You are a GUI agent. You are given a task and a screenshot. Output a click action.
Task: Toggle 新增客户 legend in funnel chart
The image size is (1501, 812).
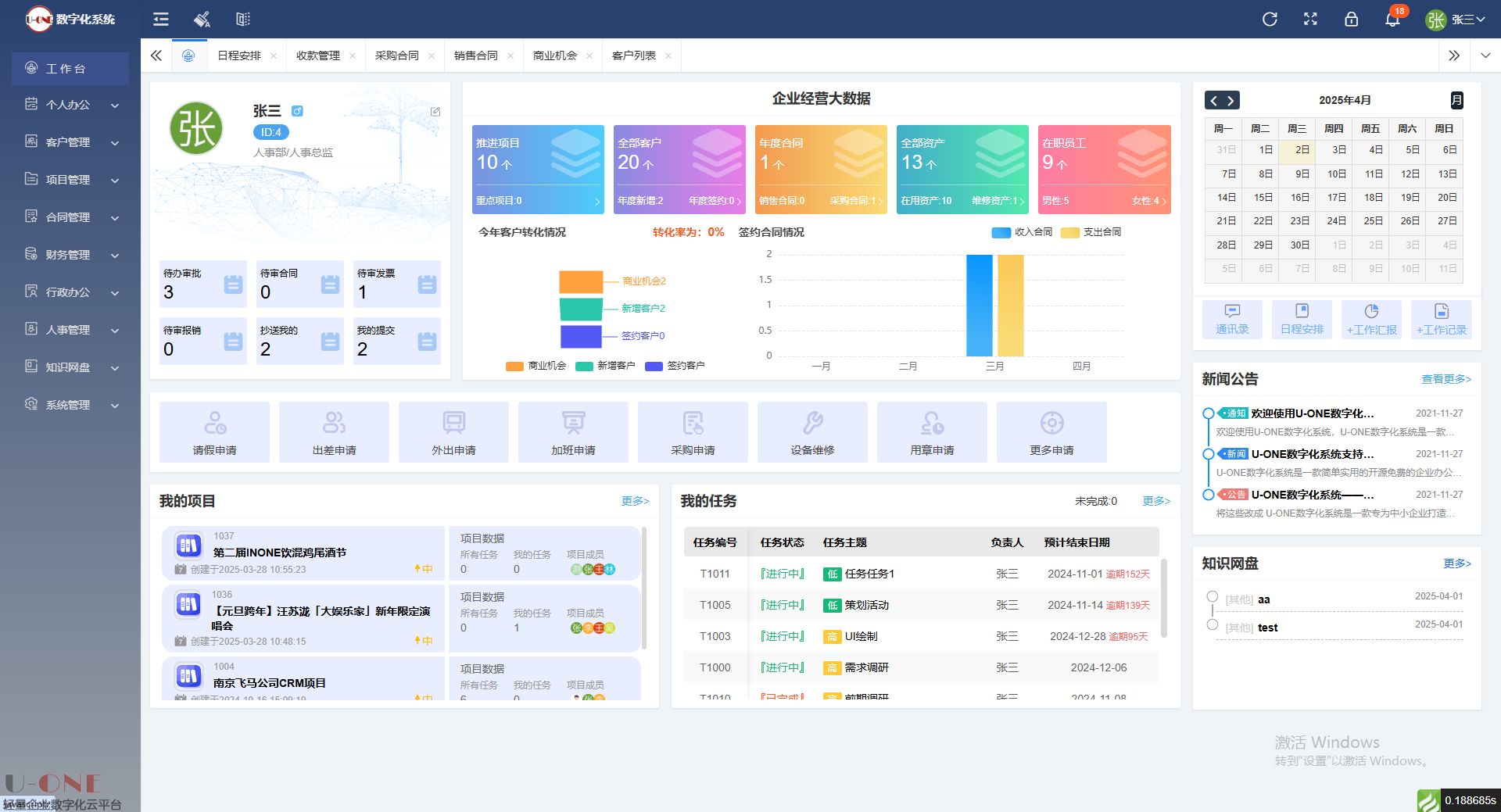click(605, 366)
